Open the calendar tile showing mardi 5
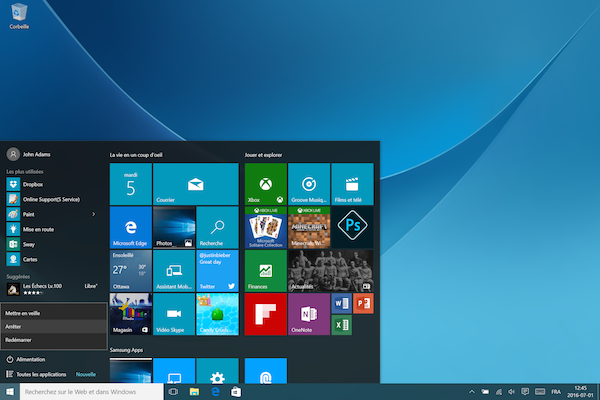The height and width of the screenshot is (400, 600). (130, 184)
